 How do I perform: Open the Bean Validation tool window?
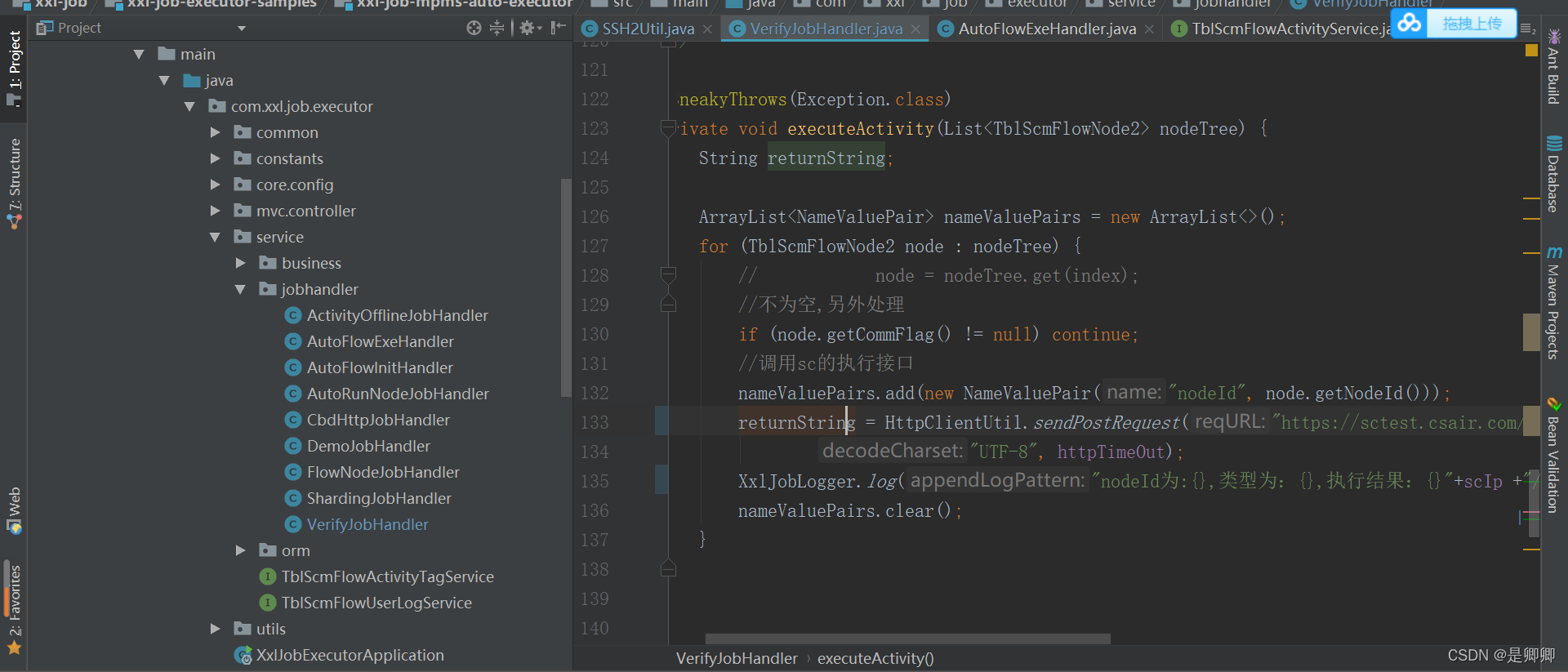[x=1553, y=455]
